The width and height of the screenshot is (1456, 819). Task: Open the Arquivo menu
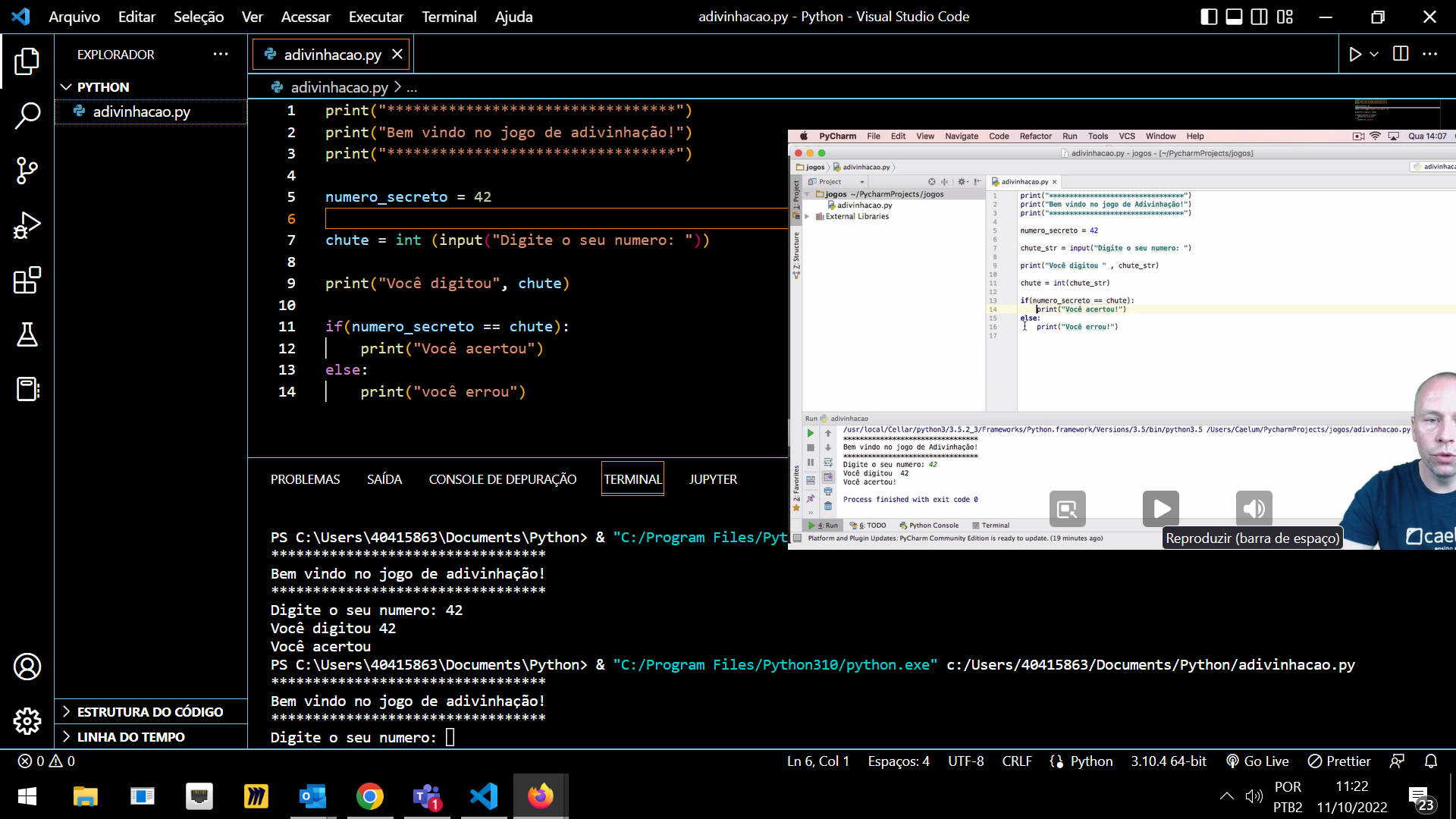[74, 17]
